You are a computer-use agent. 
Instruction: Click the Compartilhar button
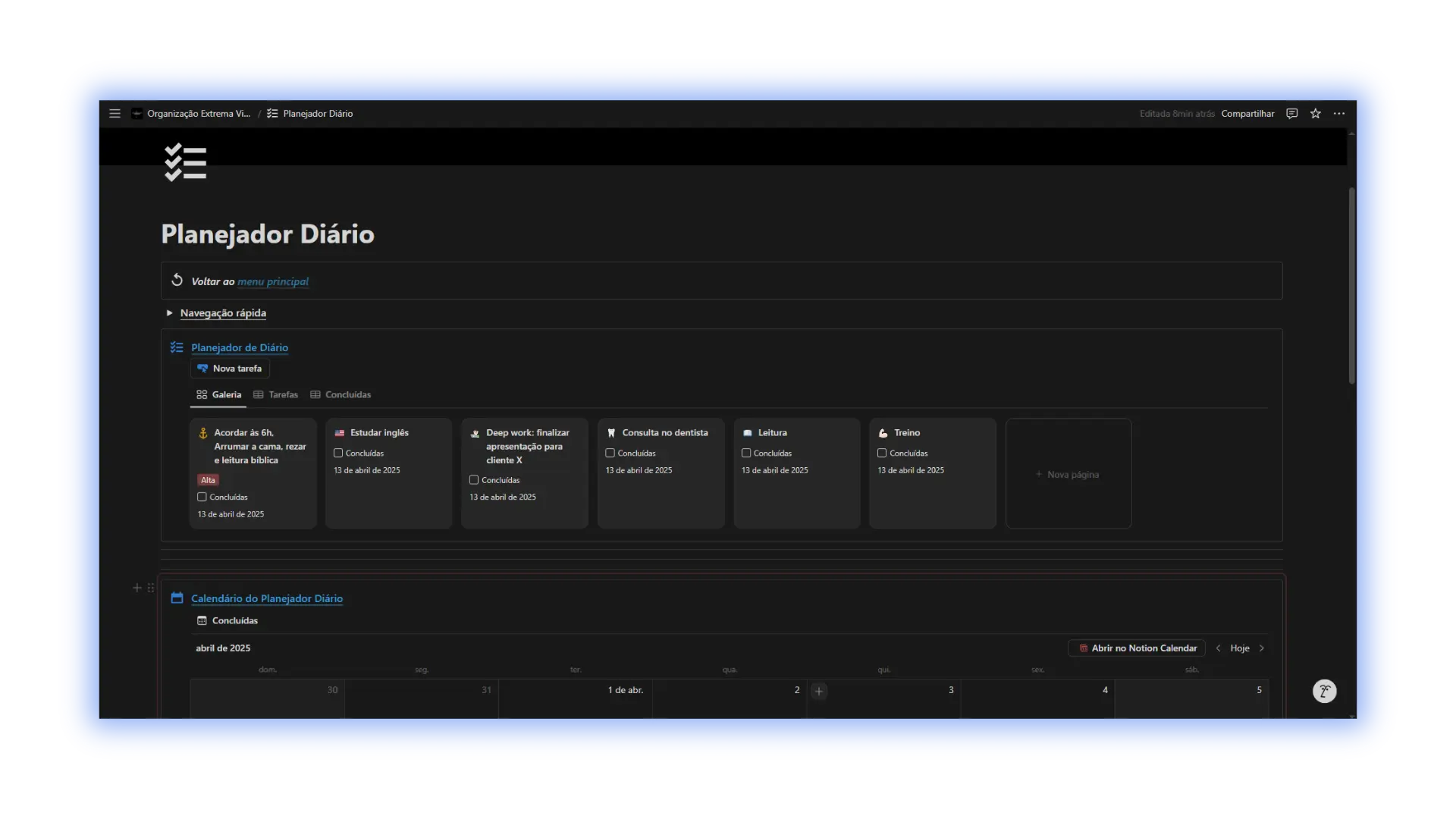pos(1247,114)
